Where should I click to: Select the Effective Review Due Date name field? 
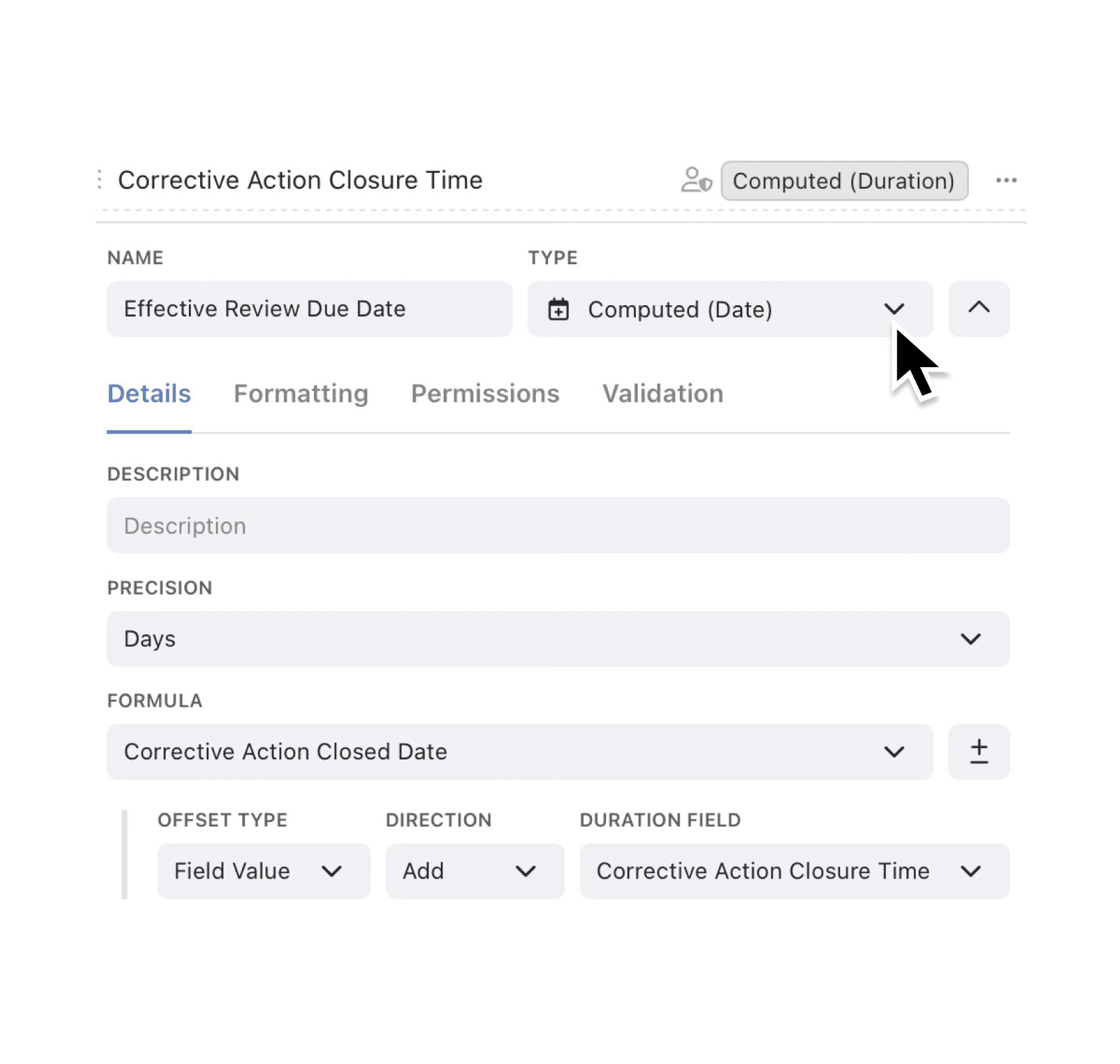coord(309,309)
